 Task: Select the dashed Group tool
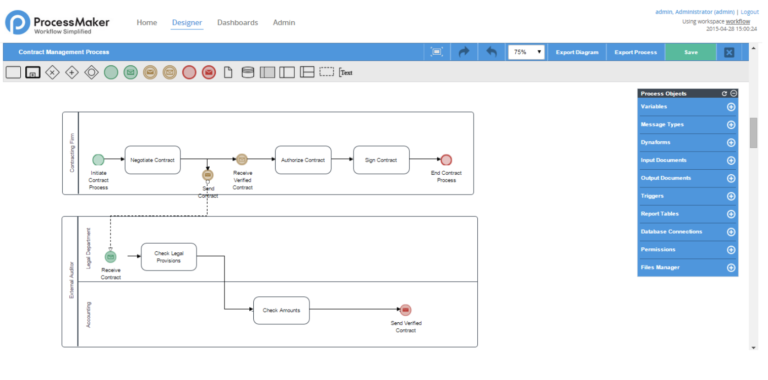point(327,71)
